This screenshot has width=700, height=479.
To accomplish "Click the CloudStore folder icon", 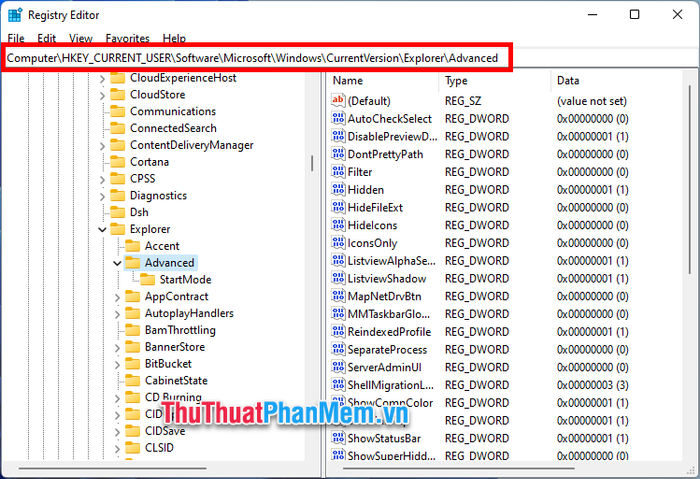I will pyautogui.click(x=118, y=94).
